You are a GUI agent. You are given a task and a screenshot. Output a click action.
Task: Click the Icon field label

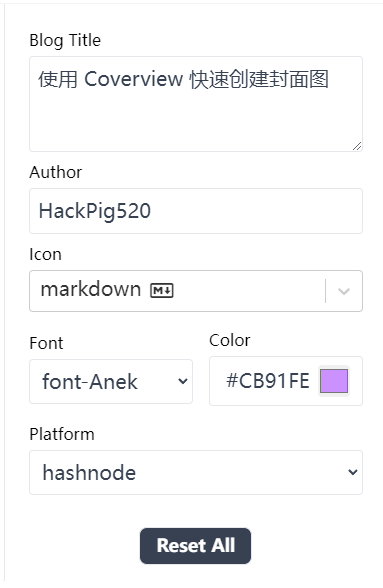tap(45, 255)
